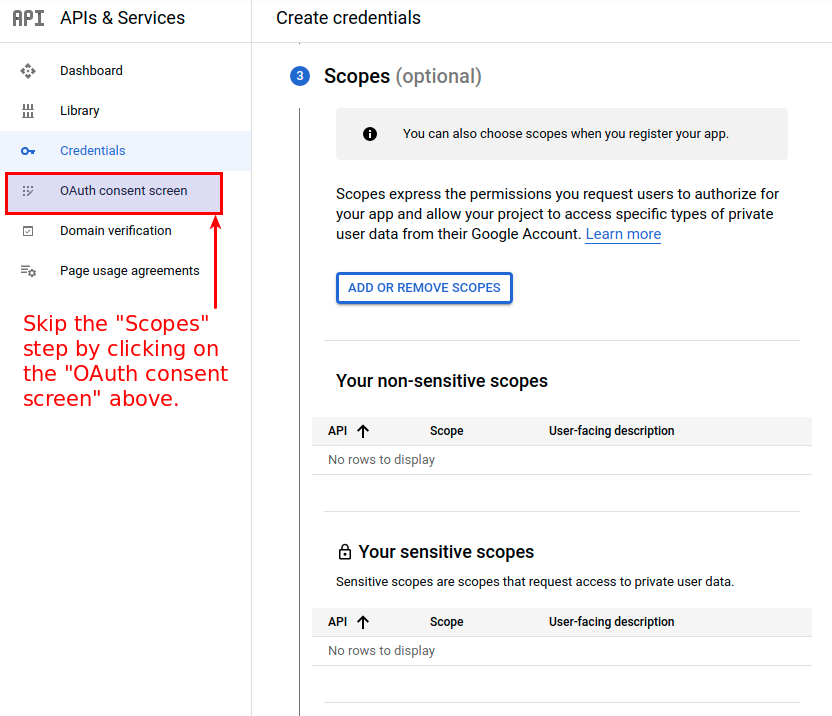Click API column header in non-sensitive table
This screenshot has height=716, width=832.
[x=337, y=431]
